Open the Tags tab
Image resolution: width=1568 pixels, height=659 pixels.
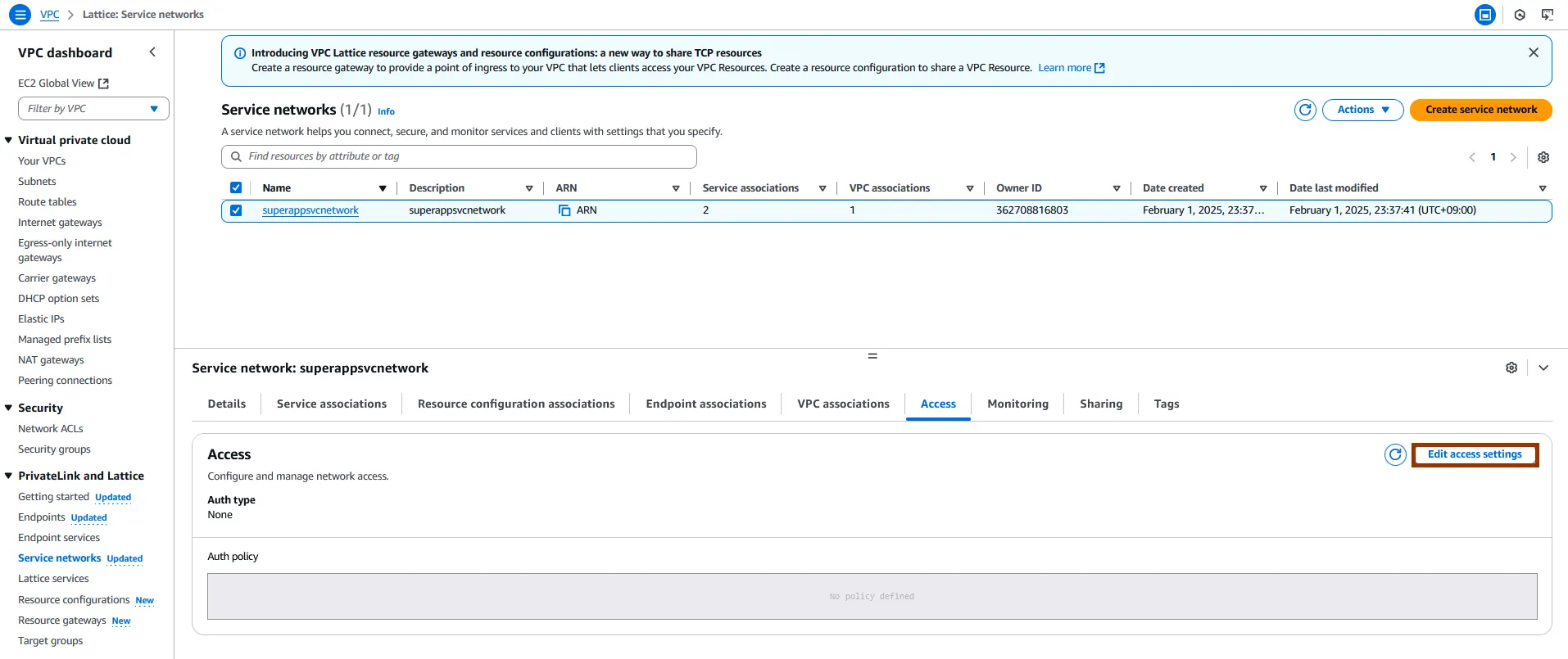pyautogui.click(x=1167, y=404)
